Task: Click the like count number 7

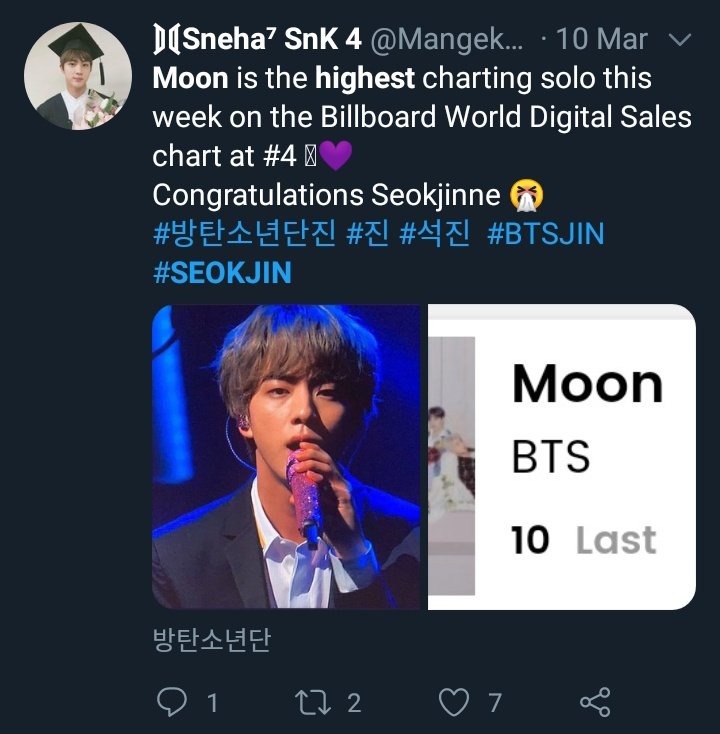Action: pos(494,702)
